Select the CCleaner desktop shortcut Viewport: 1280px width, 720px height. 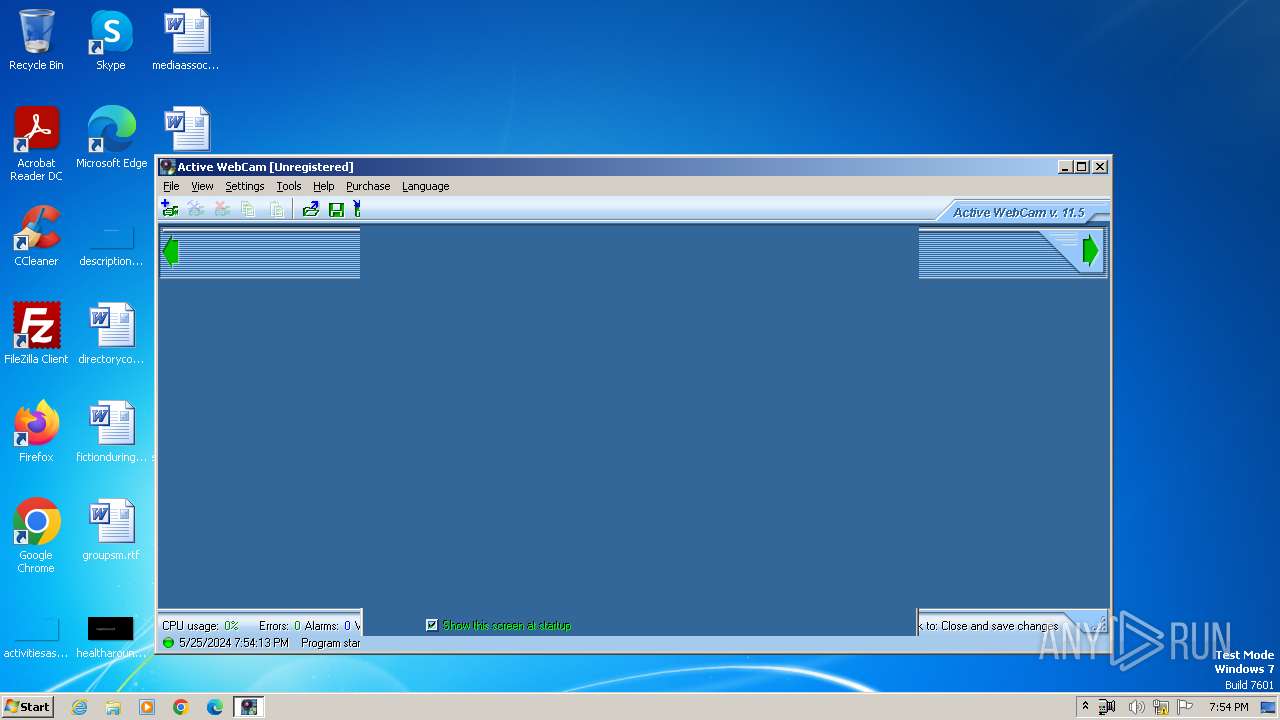(36, 236)
